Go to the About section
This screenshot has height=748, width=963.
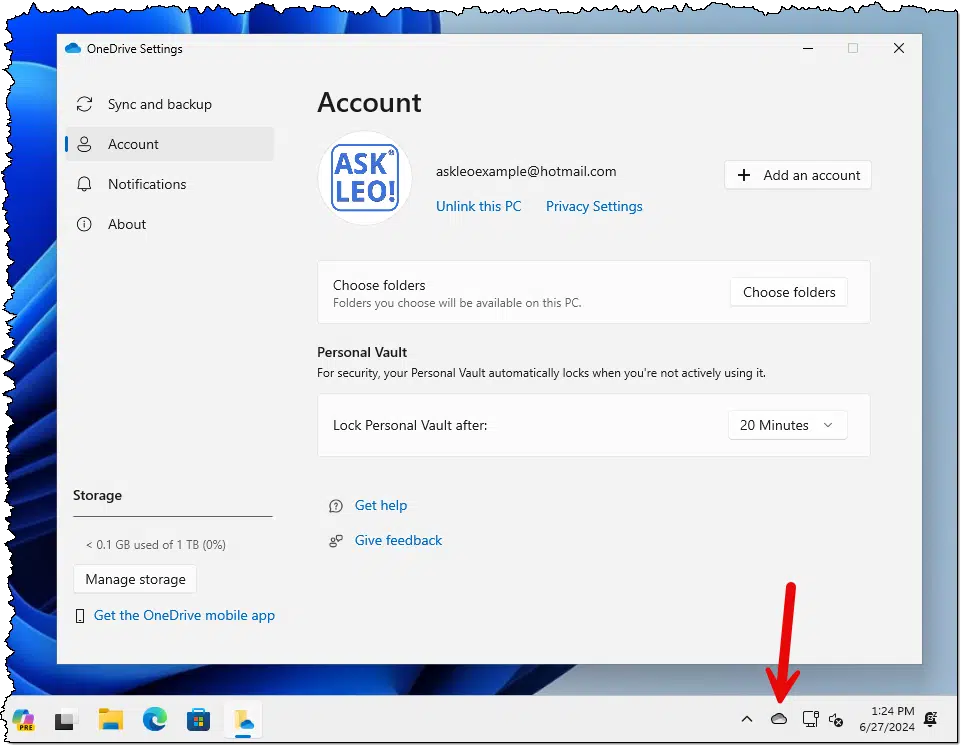[169, 224]
